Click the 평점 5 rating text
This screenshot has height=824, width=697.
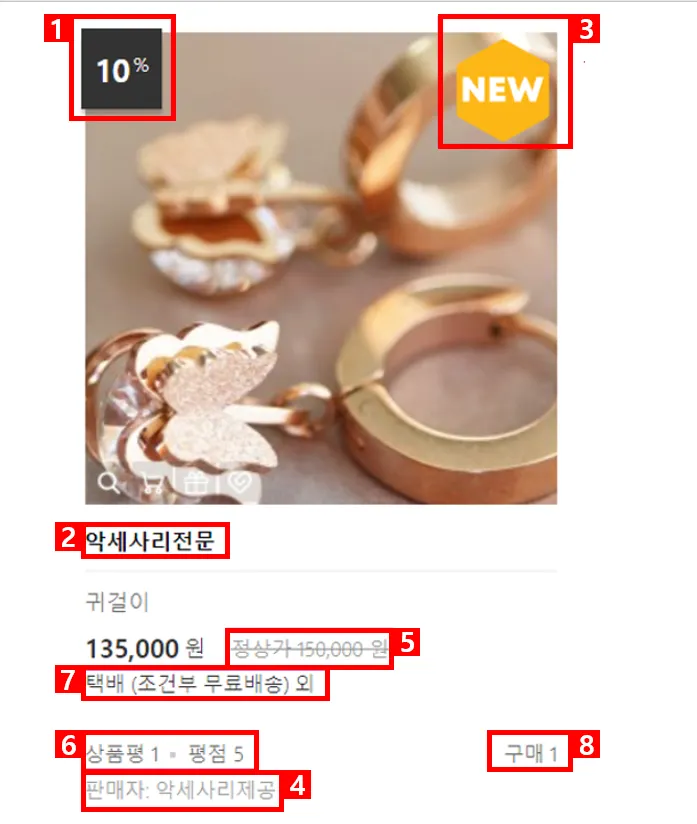(x=216, y=754)
